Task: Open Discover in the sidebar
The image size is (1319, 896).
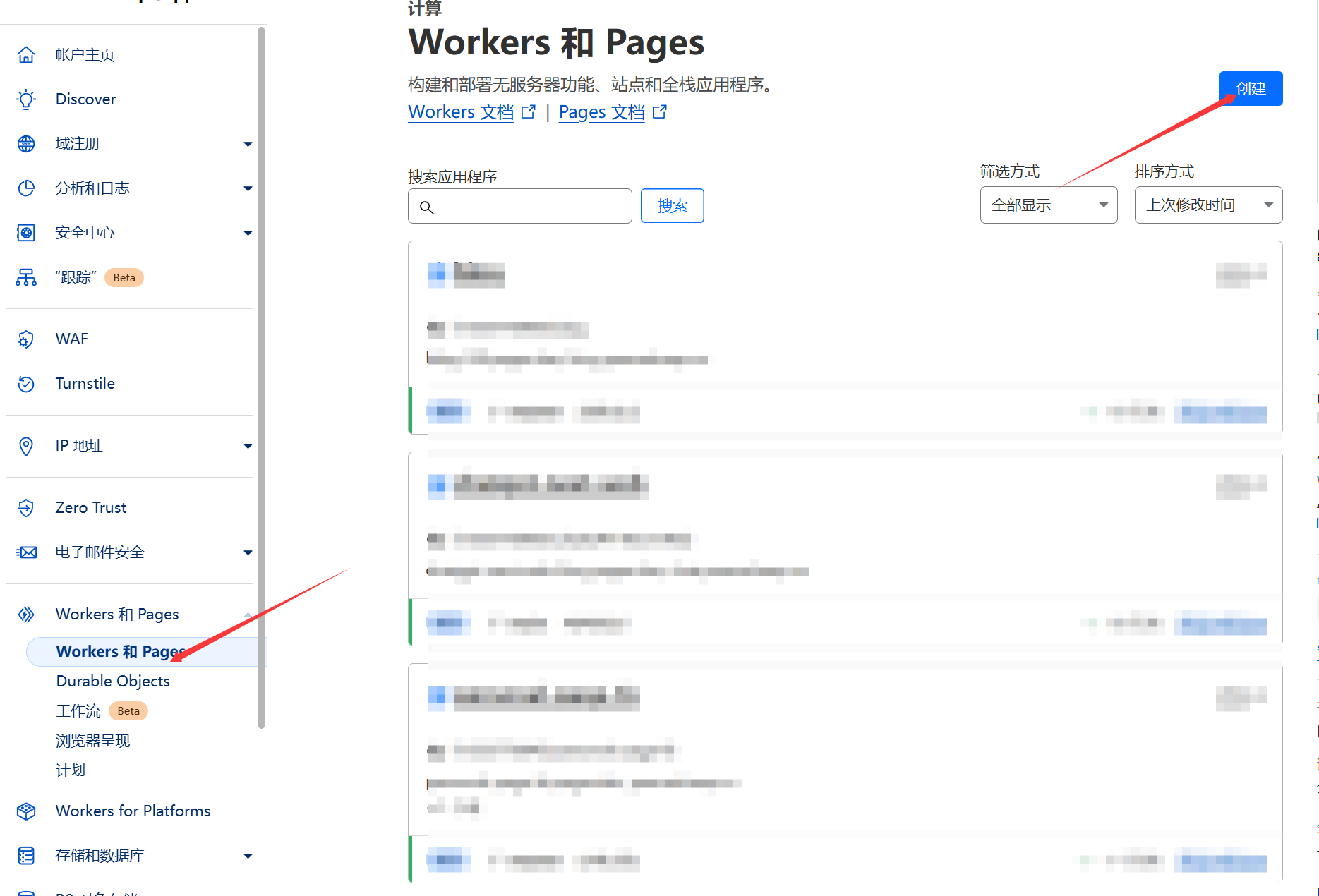Action: 85,99
